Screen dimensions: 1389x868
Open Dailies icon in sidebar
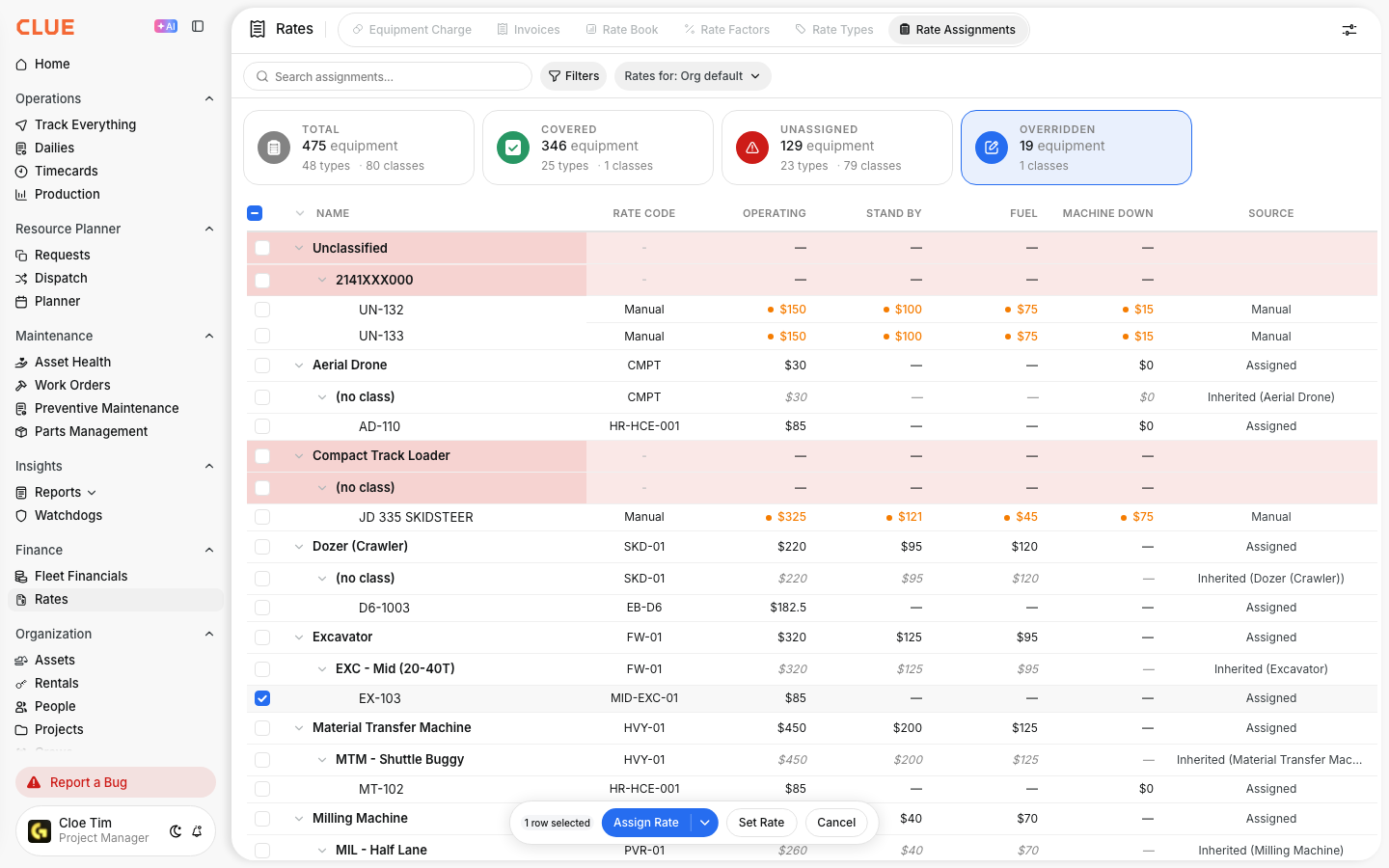[x=21, y=149]
